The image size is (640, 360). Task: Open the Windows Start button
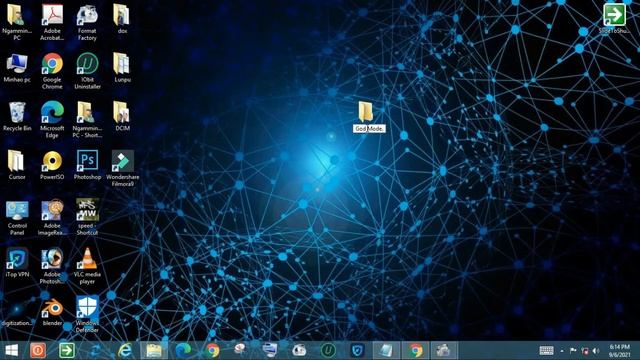coord(11,350)
